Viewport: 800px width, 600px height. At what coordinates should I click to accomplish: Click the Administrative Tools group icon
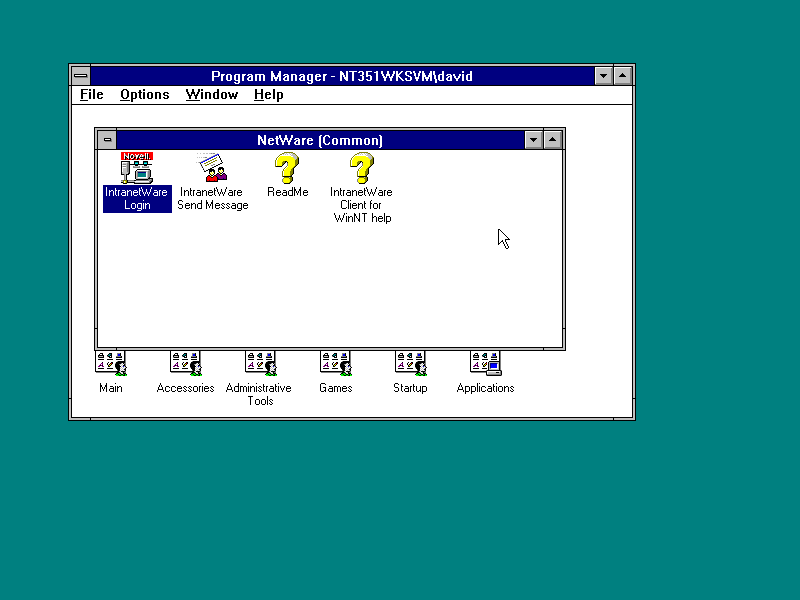point(261,363)
